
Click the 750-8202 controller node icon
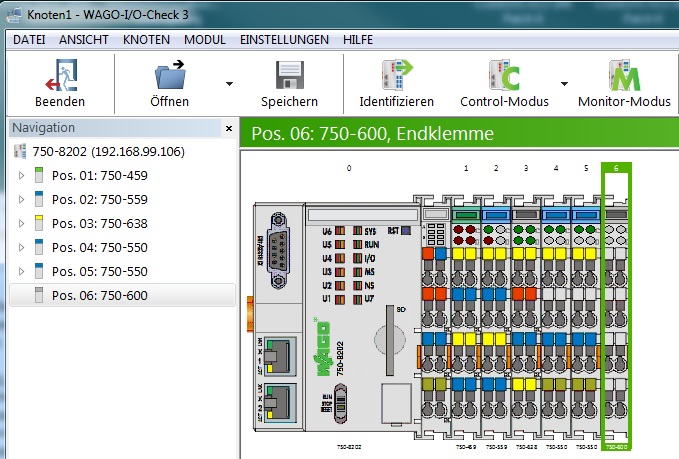coord(20,152)
